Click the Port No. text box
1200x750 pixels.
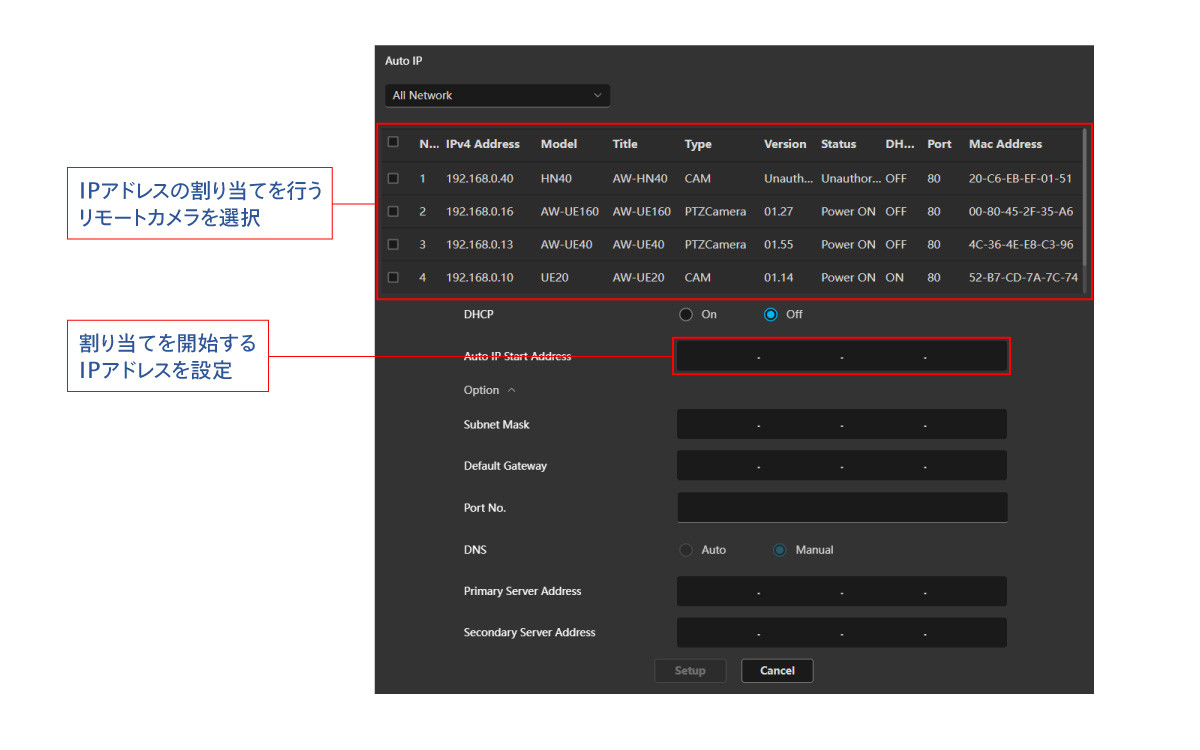click(841, 508)
